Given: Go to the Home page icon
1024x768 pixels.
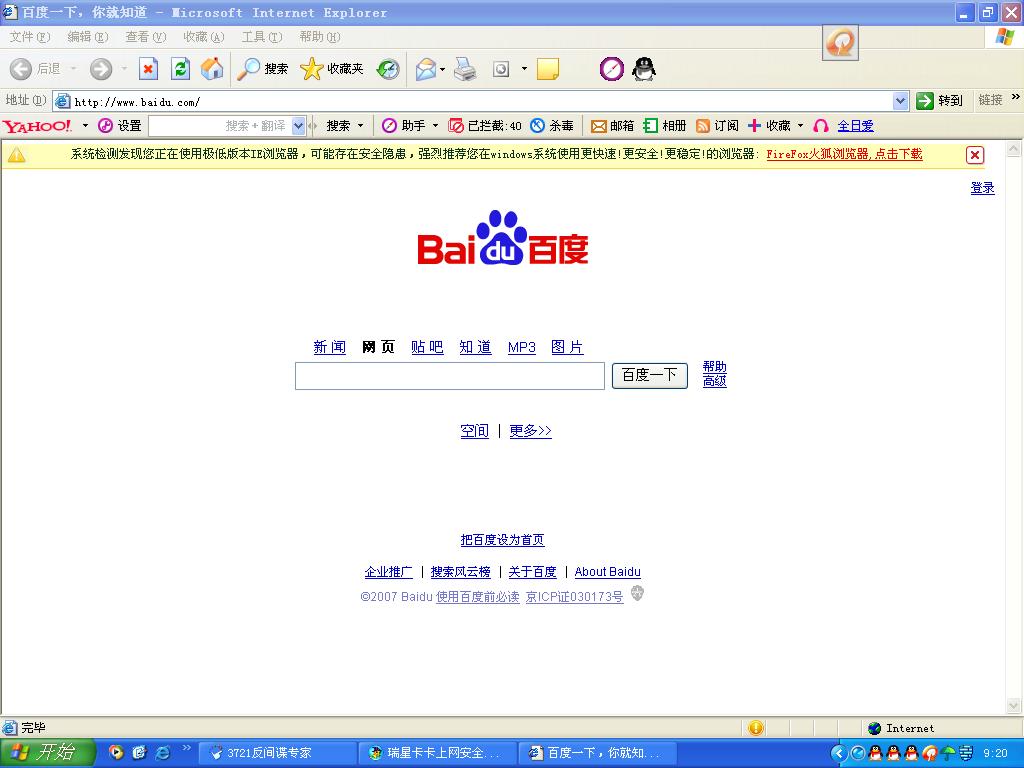Looking at the screenshot, I should [x=212, y=69].
